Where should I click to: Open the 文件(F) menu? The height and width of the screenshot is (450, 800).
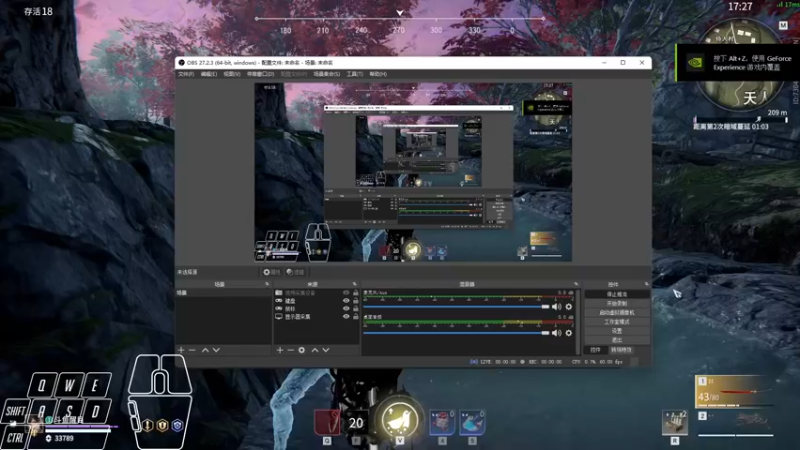coord(186,74)
